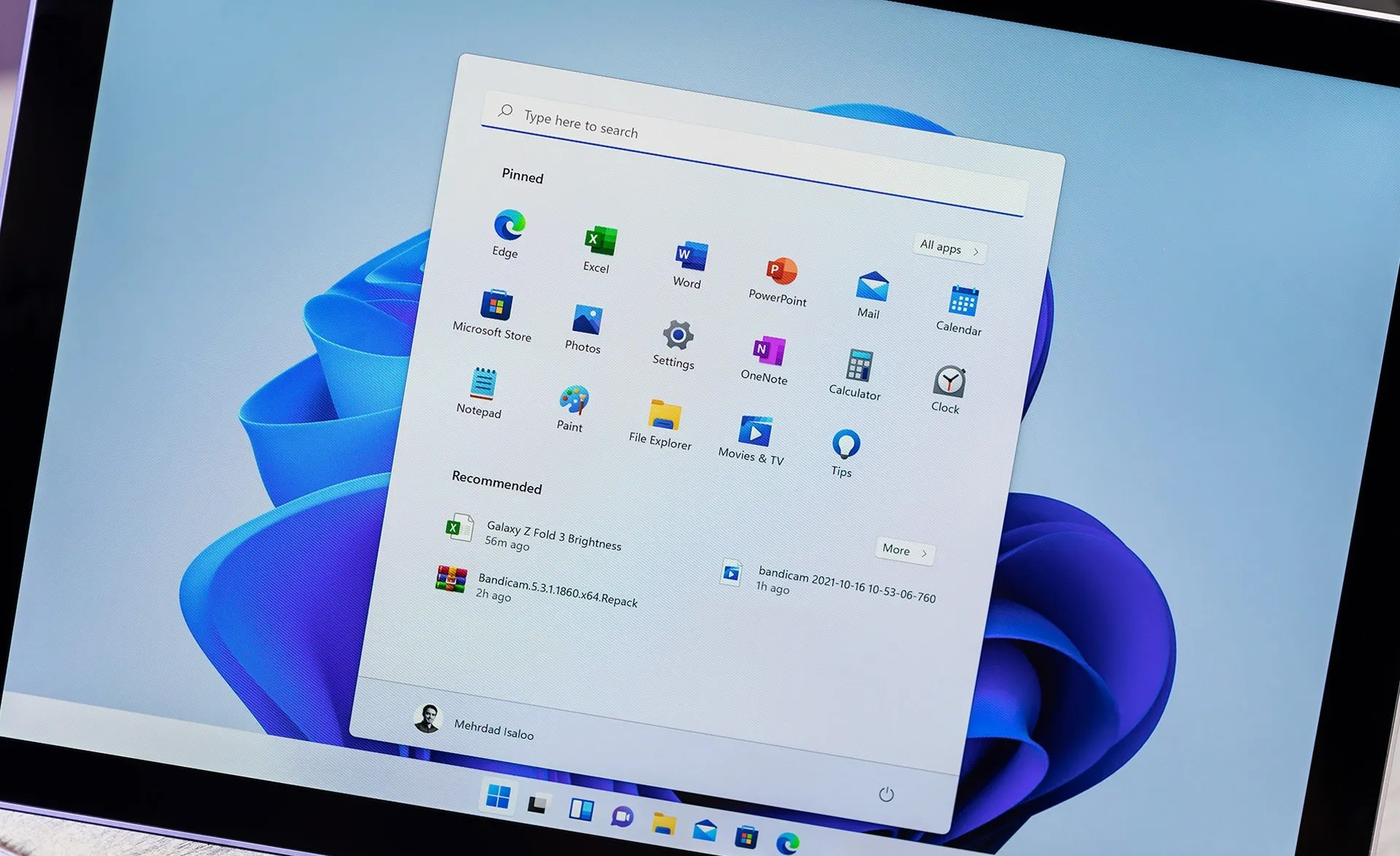1400x856 pixels.
Task: Show More recommended items
Action: point(903,550)
